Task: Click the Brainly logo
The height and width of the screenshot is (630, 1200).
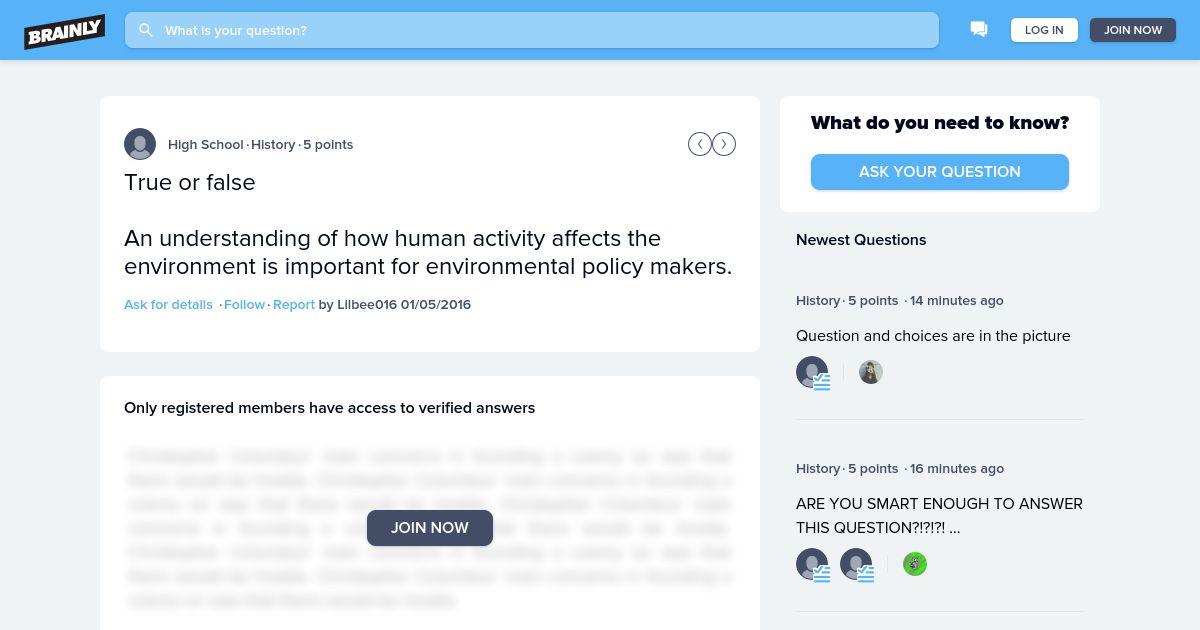Action: 65,31
